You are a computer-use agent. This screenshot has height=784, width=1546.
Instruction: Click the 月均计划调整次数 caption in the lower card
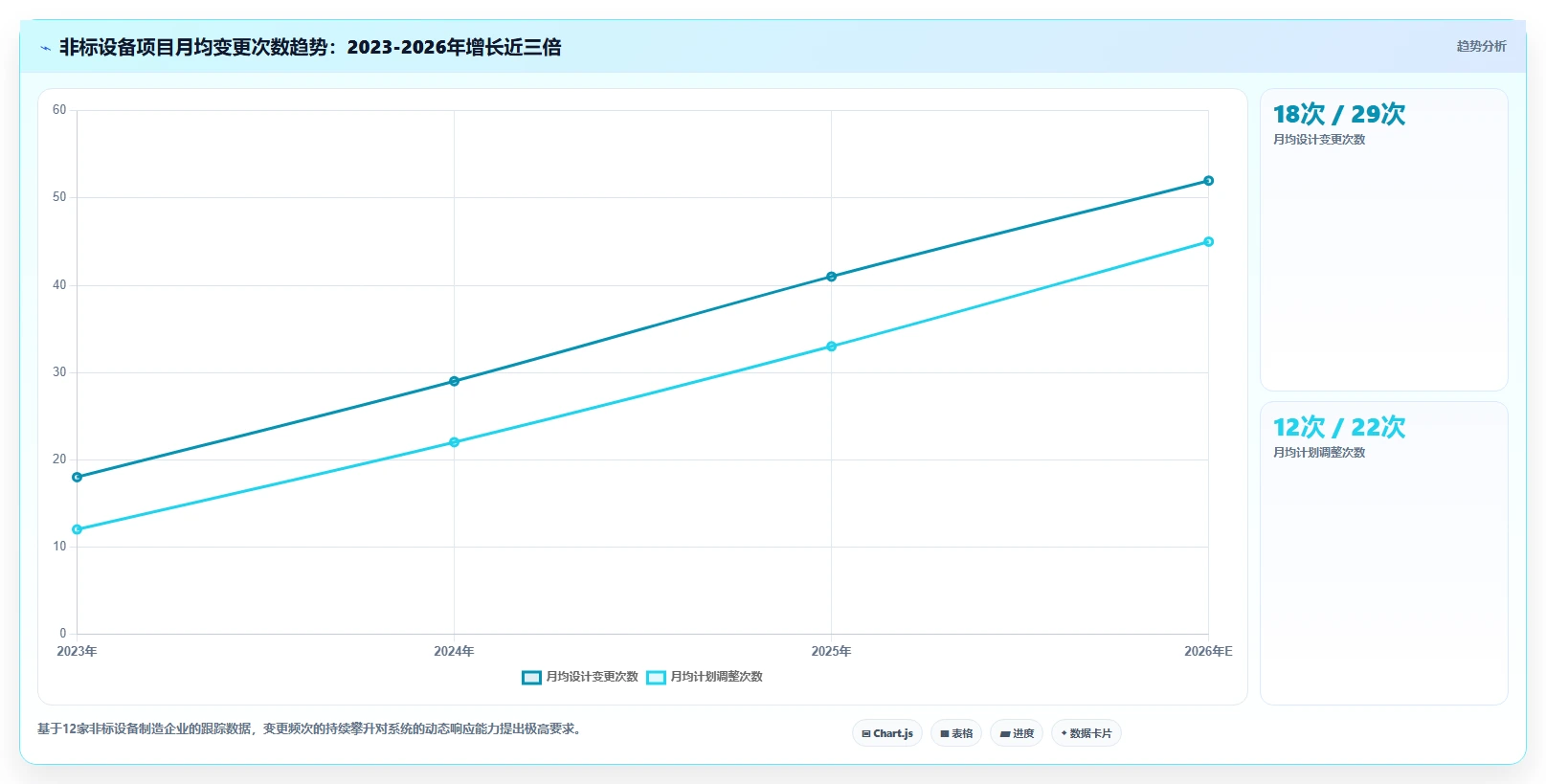[1319, 453]
